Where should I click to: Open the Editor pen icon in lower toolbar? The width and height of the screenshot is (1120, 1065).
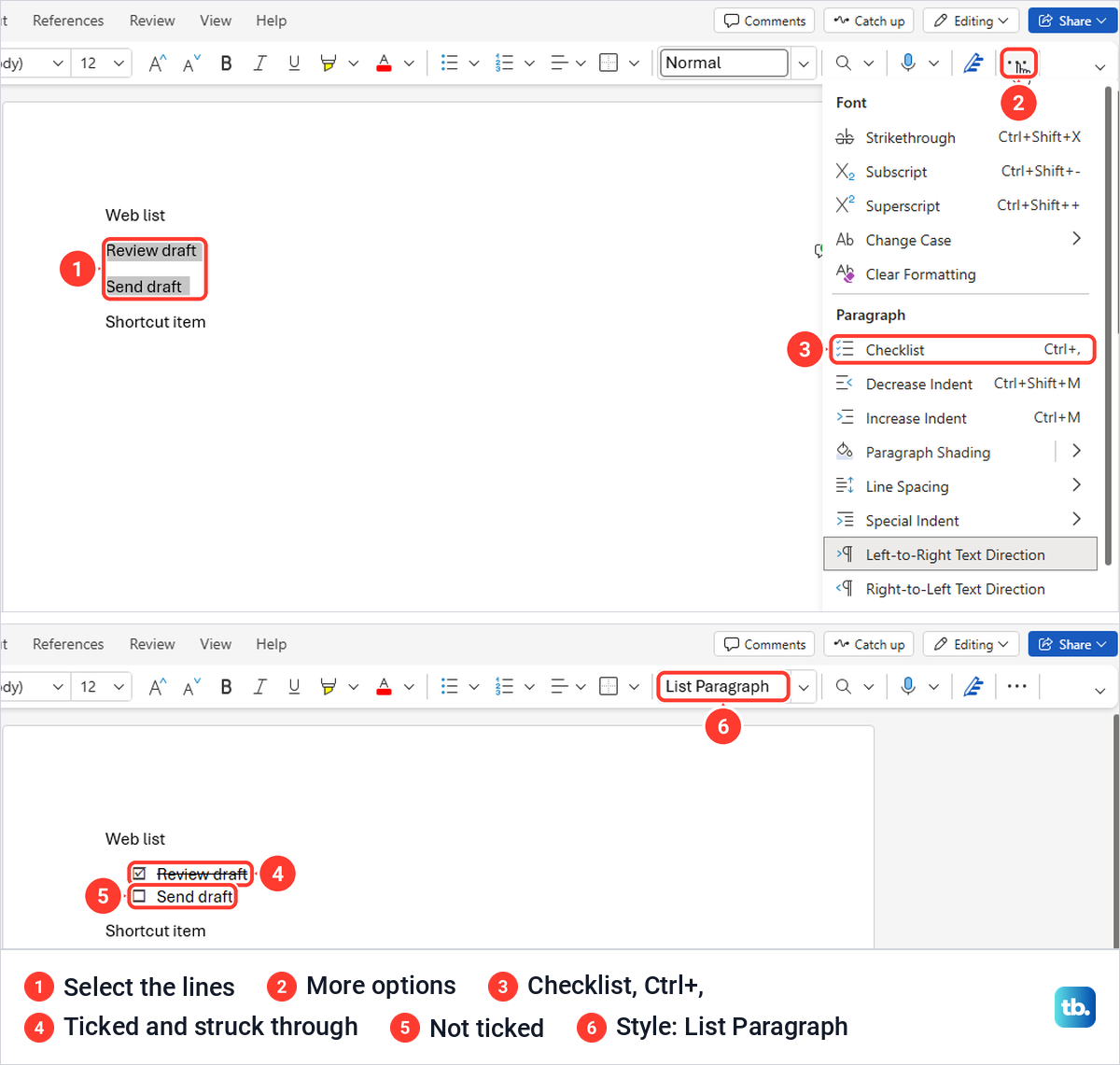[x=973, y=686]
